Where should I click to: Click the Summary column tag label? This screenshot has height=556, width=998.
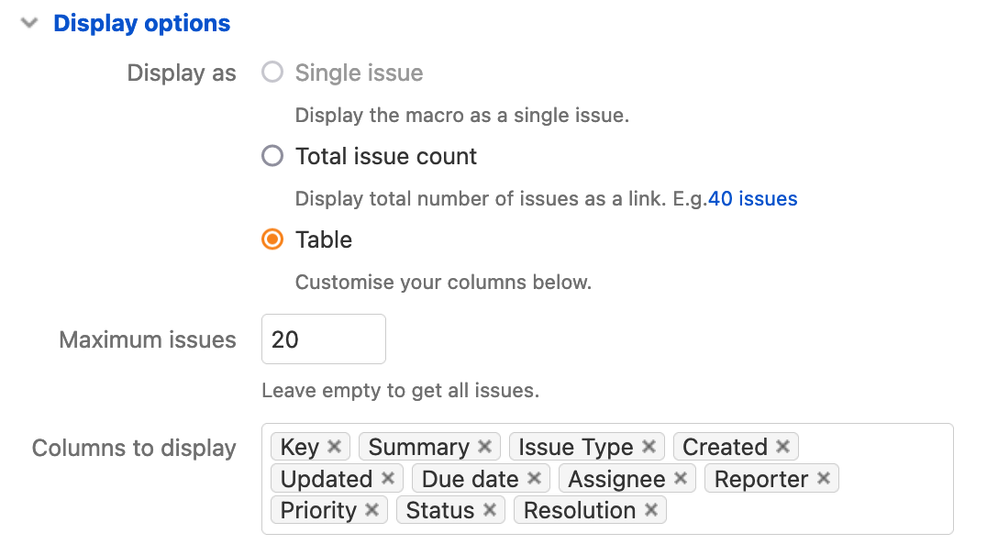click(x=418, y=447)
